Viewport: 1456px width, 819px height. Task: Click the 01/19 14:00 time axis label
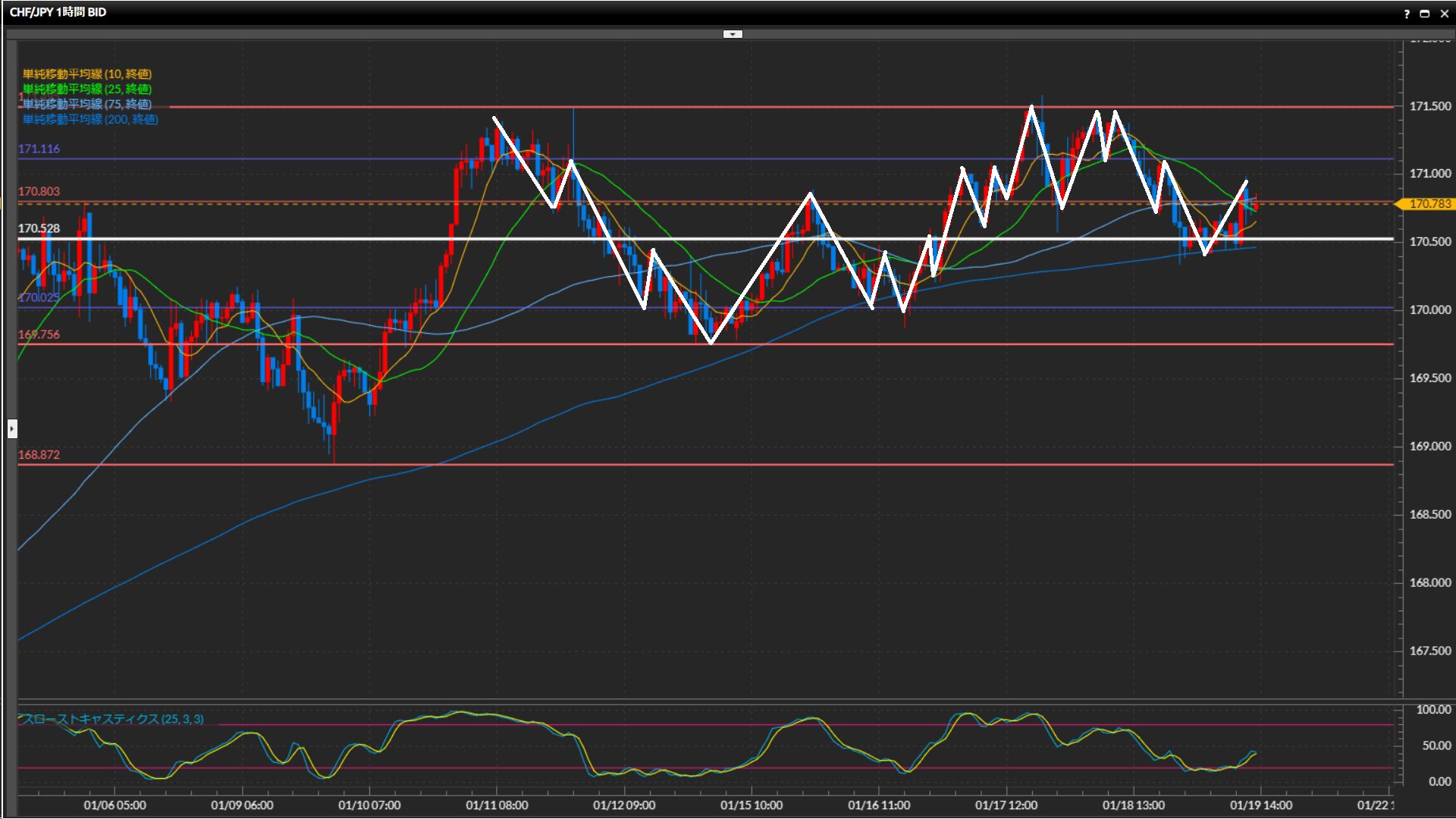point(1260,805)
